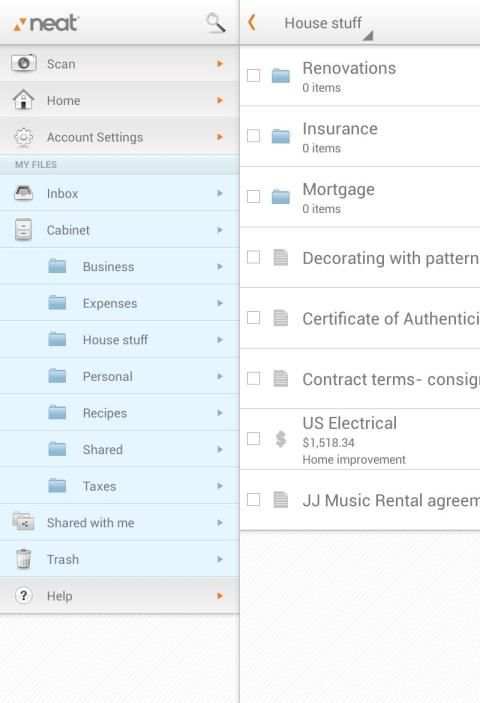Tick the US Electrical receipt checkbox
Screen dimensions: 480x703
pos(253,438)
